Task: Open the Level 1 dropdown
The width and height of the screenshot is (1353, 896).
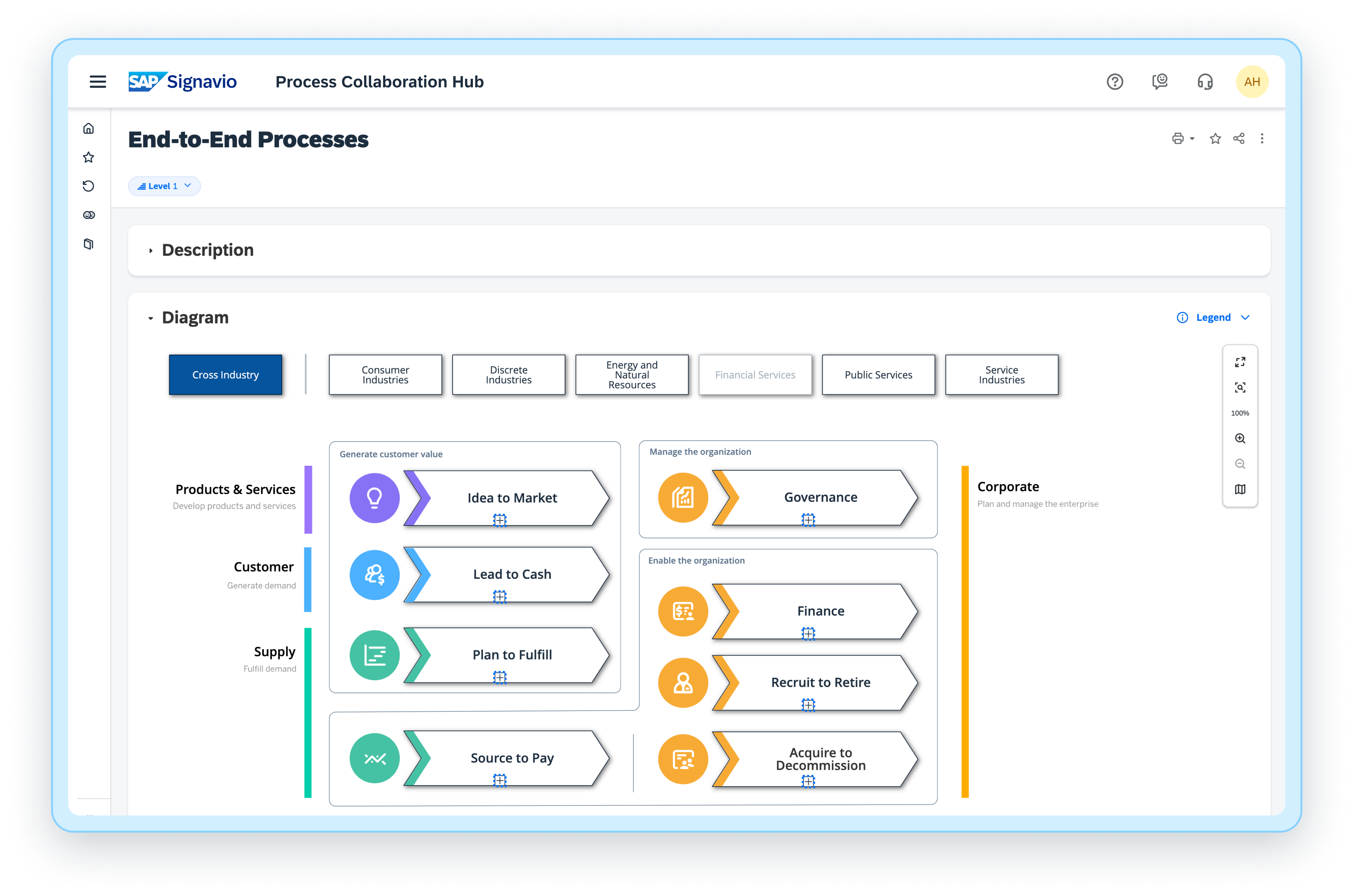Action: [x=164, y=186]
